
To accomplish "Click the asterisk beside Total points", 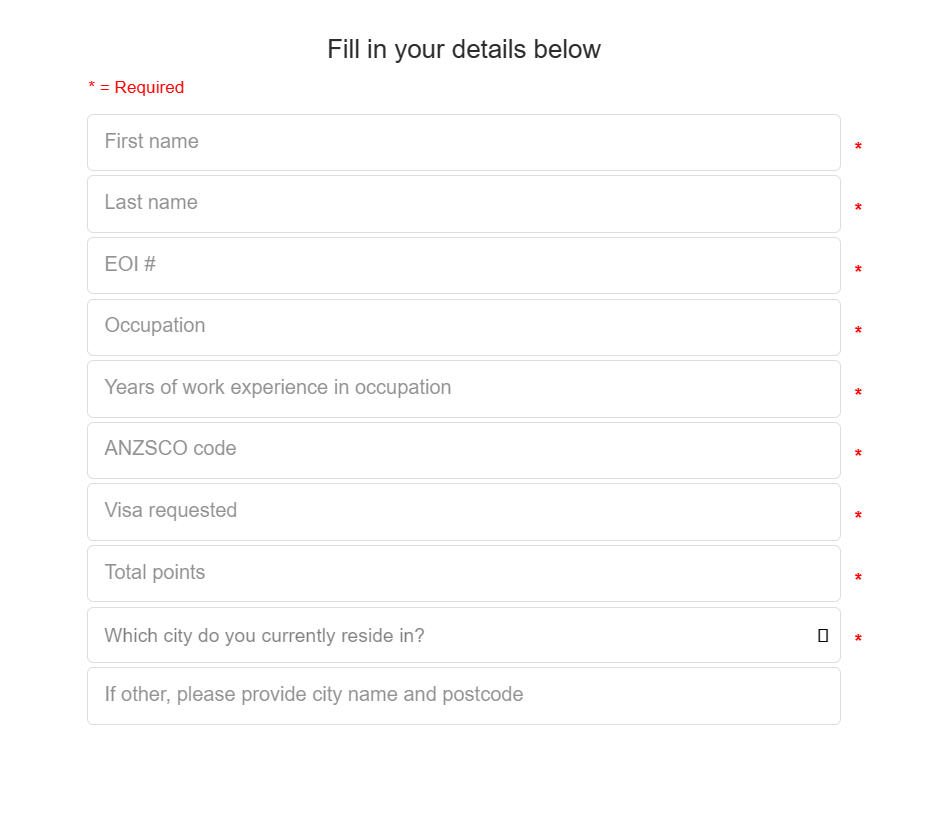I will 858,579.
